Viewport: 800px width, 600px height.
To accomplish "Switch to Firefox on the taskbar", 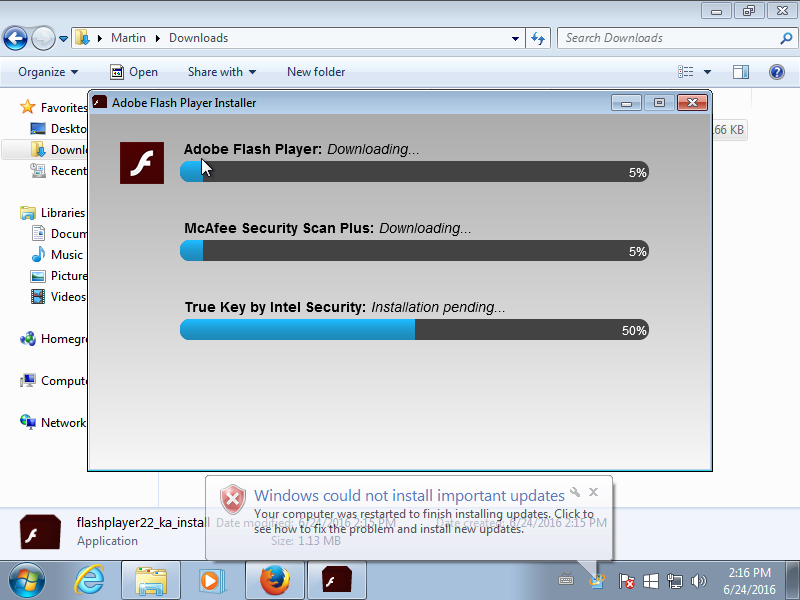I will click(274, 581).
